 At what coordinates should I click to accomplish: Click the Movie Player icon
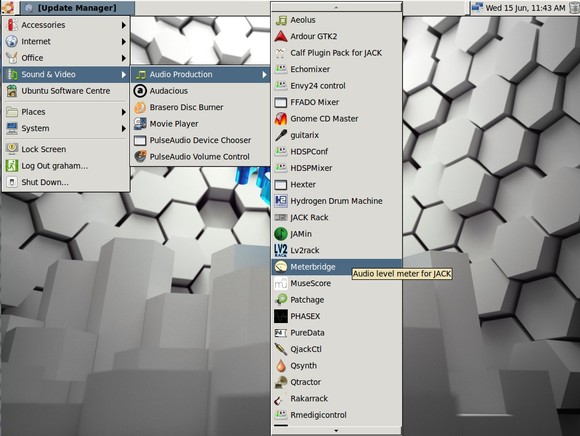tap(140, 124)
